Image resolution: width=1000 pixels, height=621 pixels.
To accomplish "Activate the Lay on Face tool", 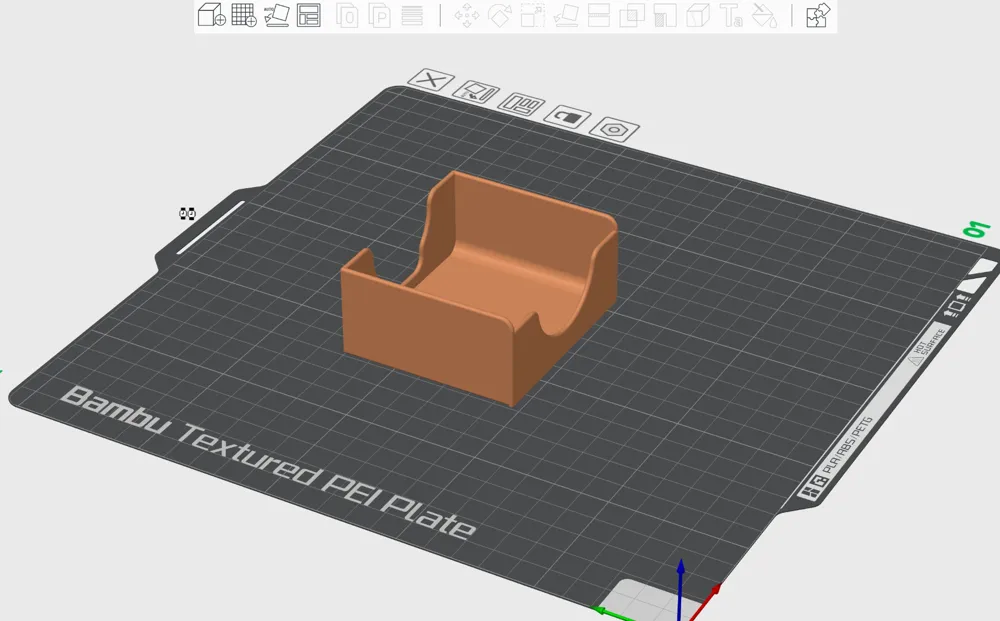I will coord(566,15).
